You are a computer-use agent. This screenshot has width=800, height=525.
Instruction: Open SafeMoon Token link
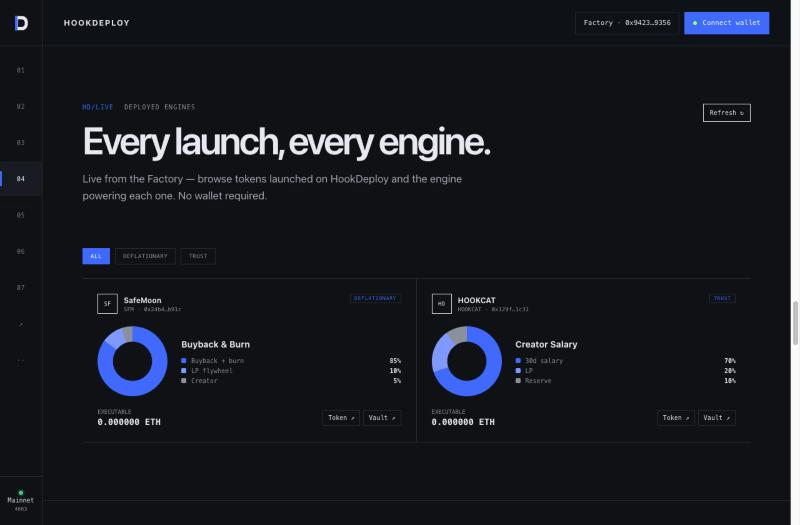tap(341, 418)
